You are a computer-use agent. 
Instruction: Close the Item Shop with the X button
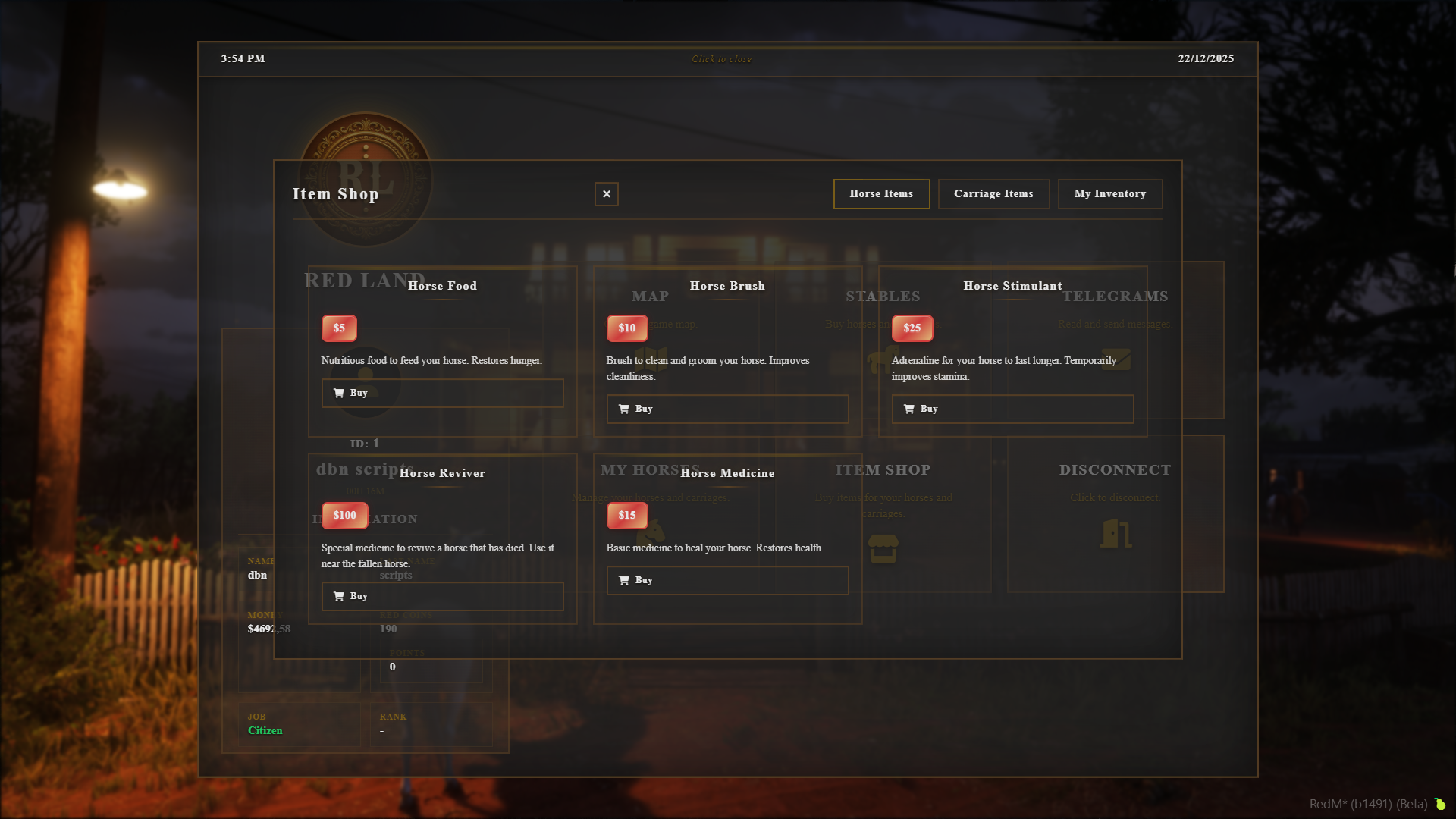click(607, 194)
